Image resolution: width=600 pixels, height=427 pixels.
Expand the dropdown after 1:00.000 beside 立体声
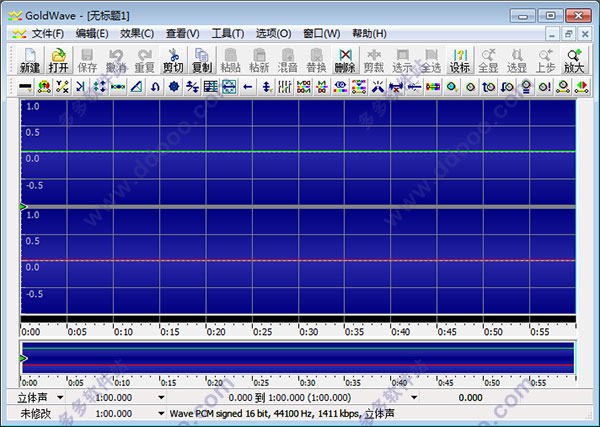point(162,398)
